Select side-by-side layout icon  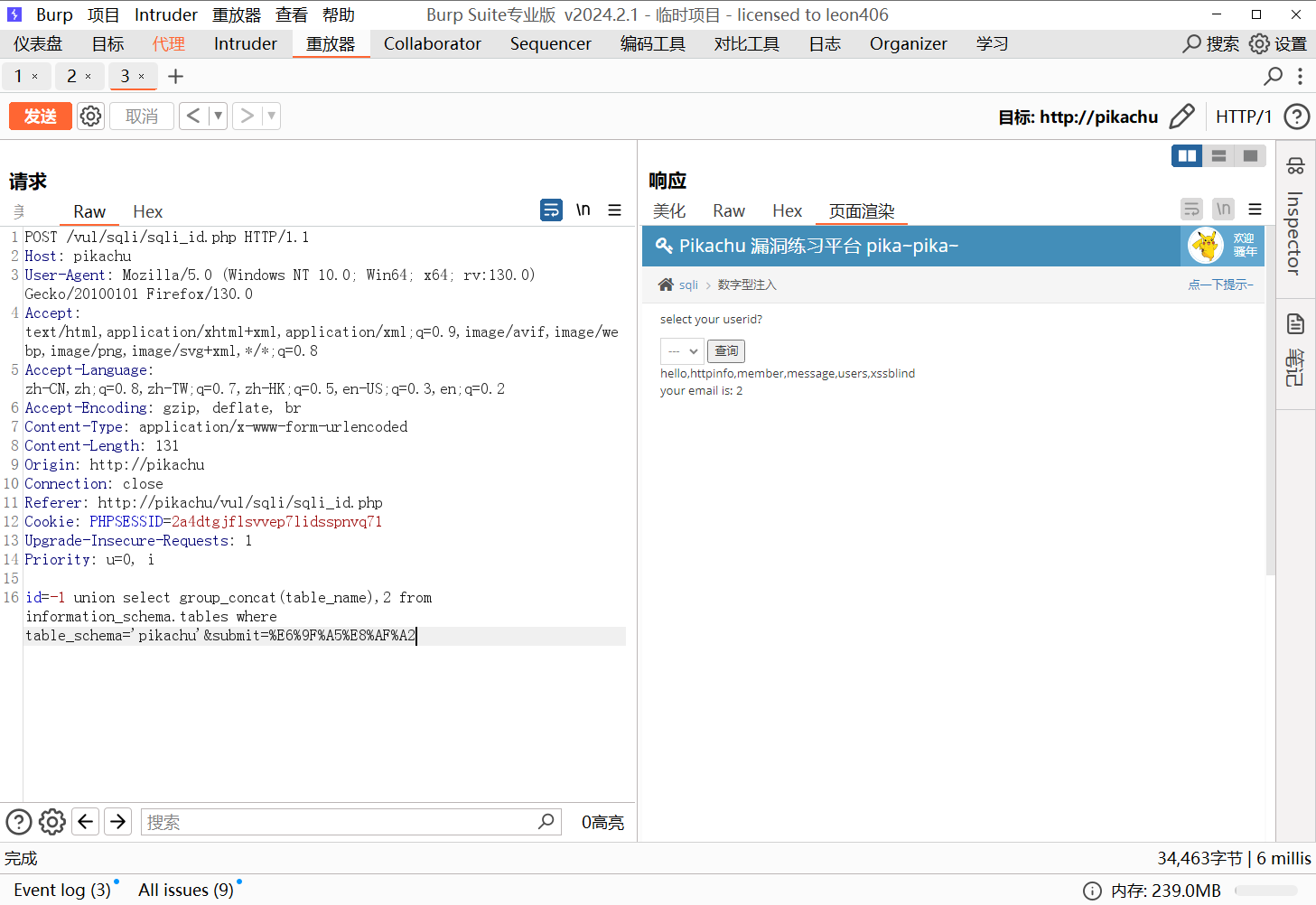pos(1187,155)
